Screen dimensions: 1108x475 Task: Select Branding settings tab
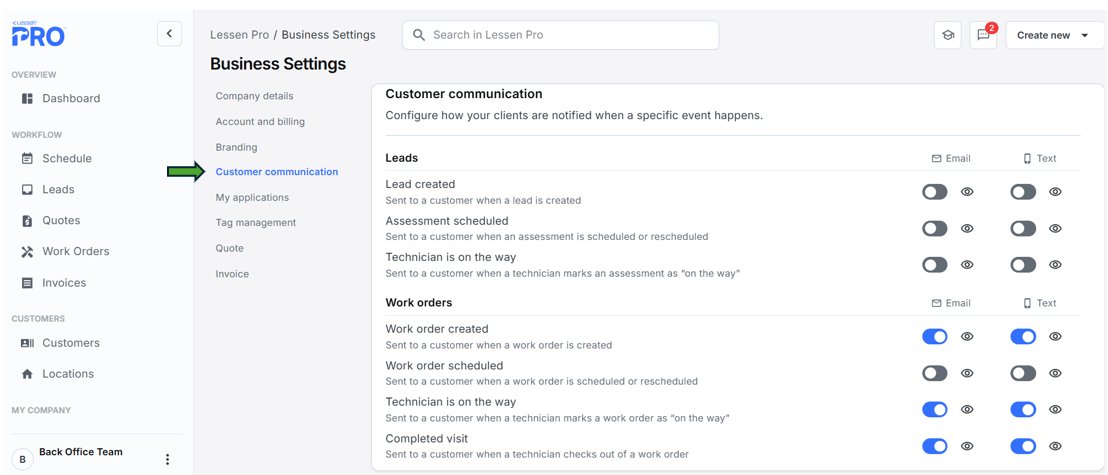[x=236, y=147]
